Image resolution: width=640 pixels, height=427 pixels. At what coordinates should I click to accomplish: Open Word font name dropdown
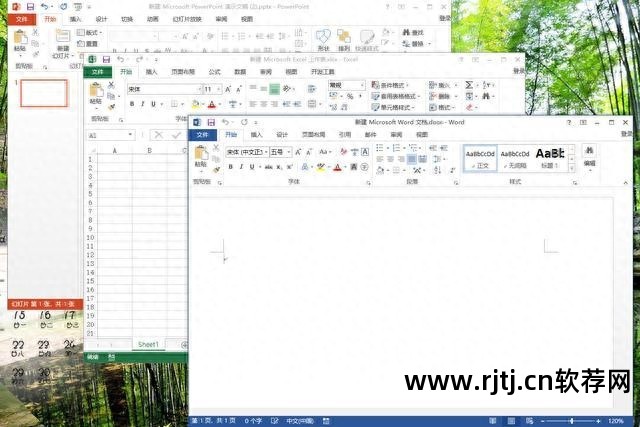pos(266,152)
